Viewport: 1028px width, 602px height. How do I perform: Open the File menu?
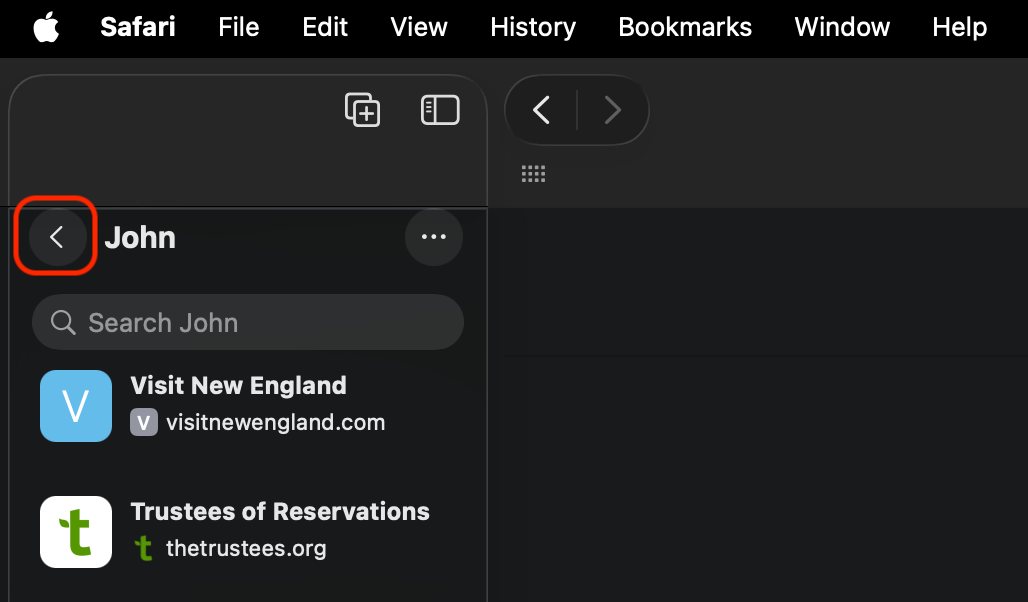[x=239, y=28]
